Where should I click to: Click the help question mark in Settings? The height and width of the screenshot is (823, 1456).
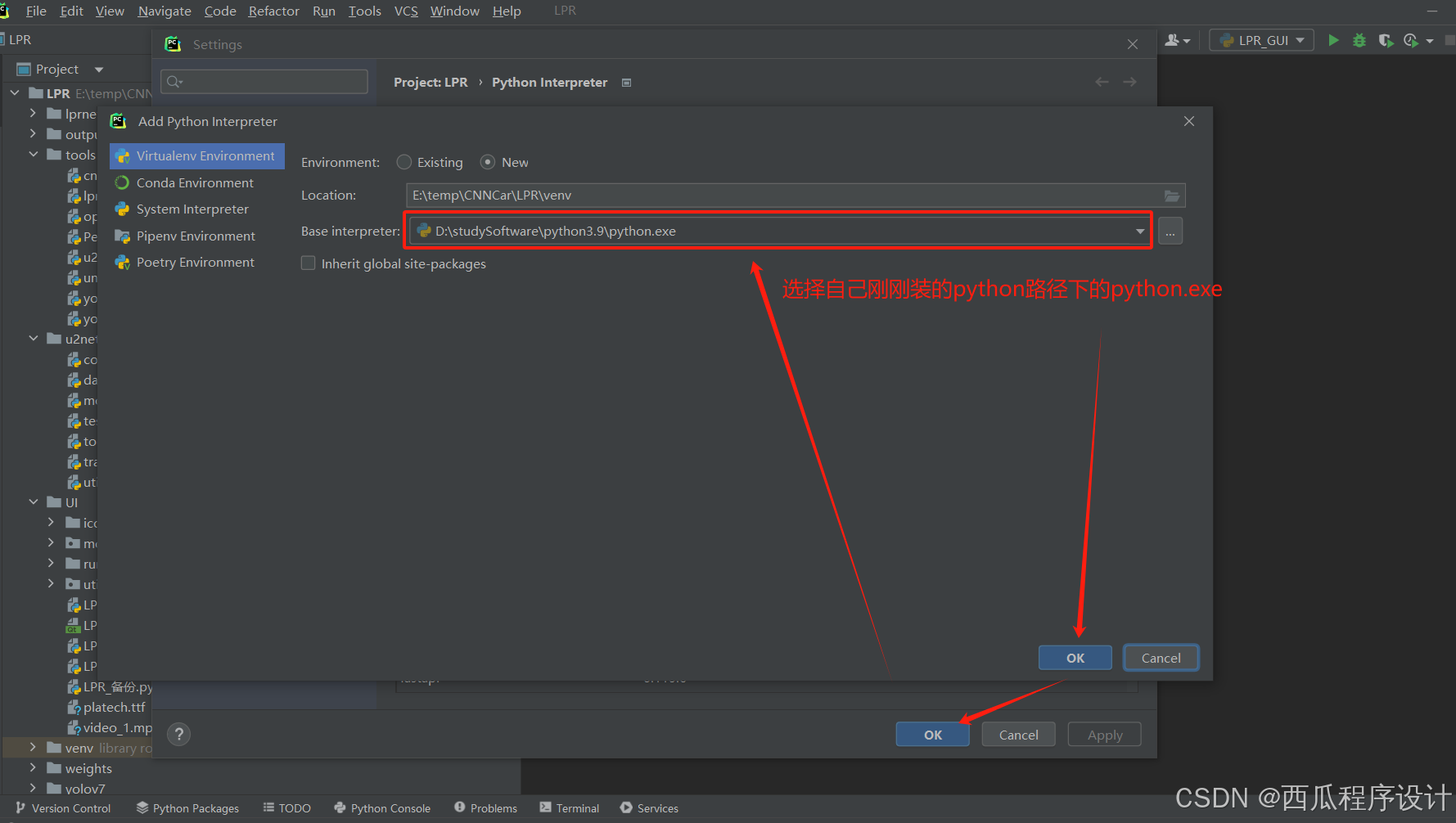coord(178,734)
